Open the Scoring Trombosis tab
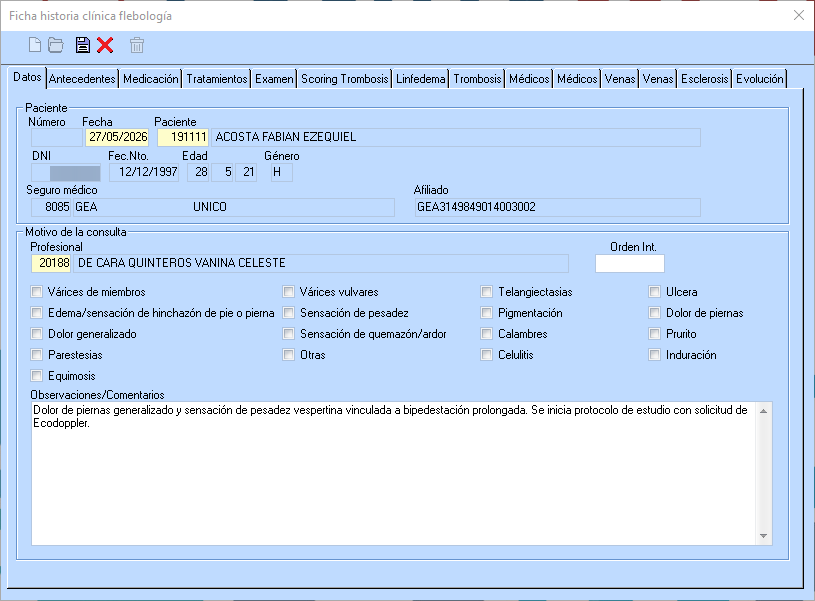 (345, 79)
